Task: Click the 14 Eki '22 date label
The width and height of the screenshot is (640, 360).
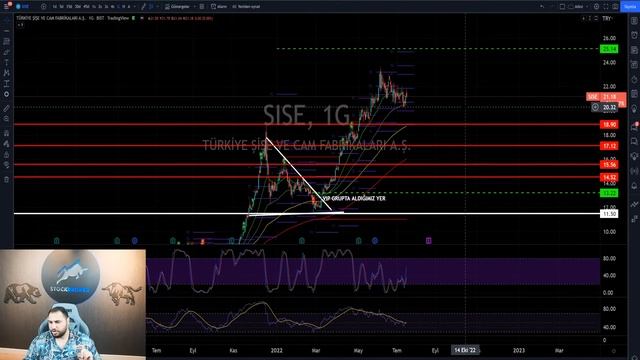Action: [x=465, y=350]
